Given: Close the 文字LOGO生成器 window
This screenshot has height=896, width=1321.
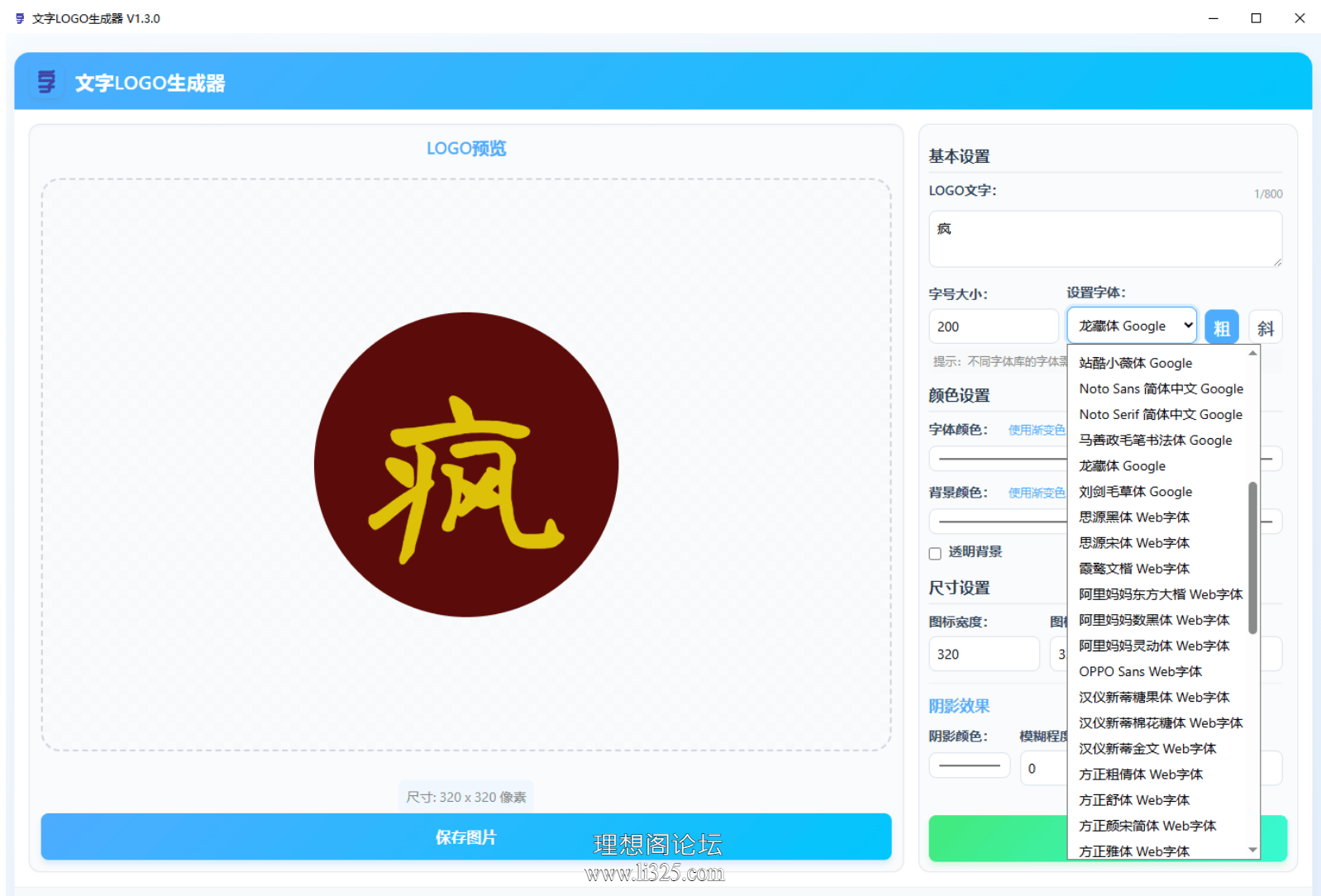Looking at the screenshot, I should pyautogui.click(x=1300, y=18).
